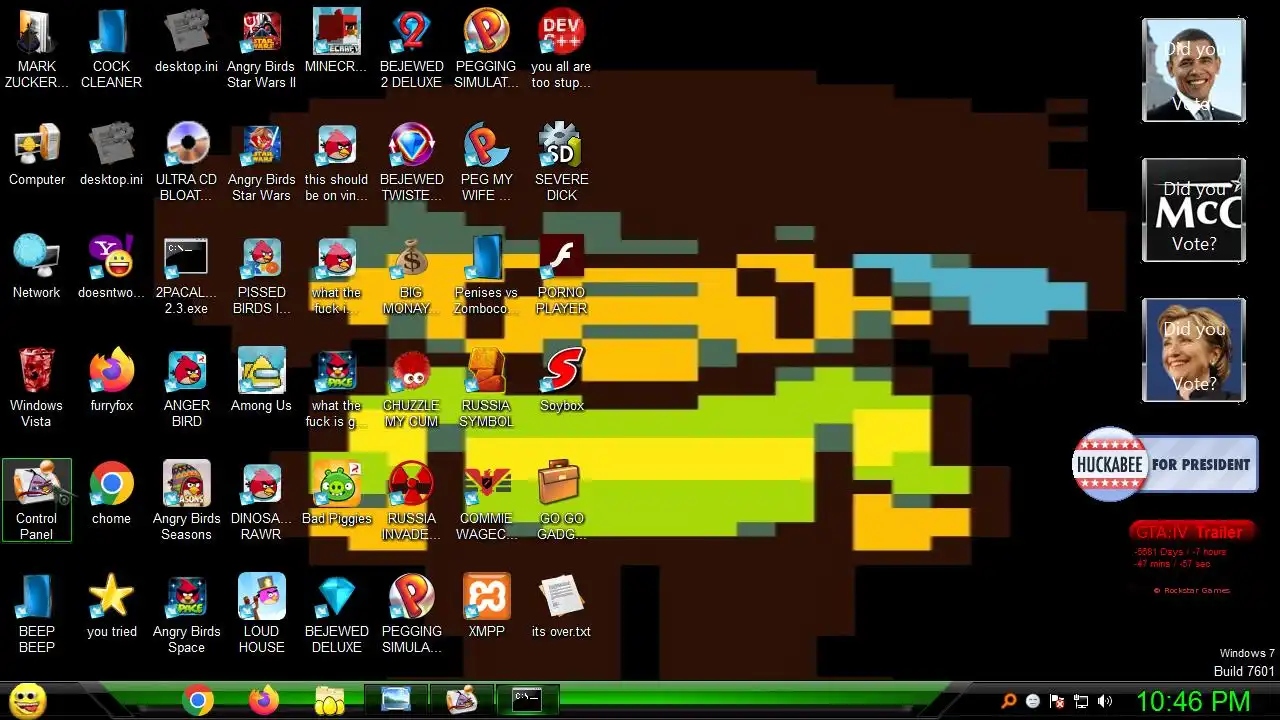Image resolution: width=1280 pixels, height=720 pixels.
Task: Open the Action Center flag tray icon
Action: pos(1057,702)
